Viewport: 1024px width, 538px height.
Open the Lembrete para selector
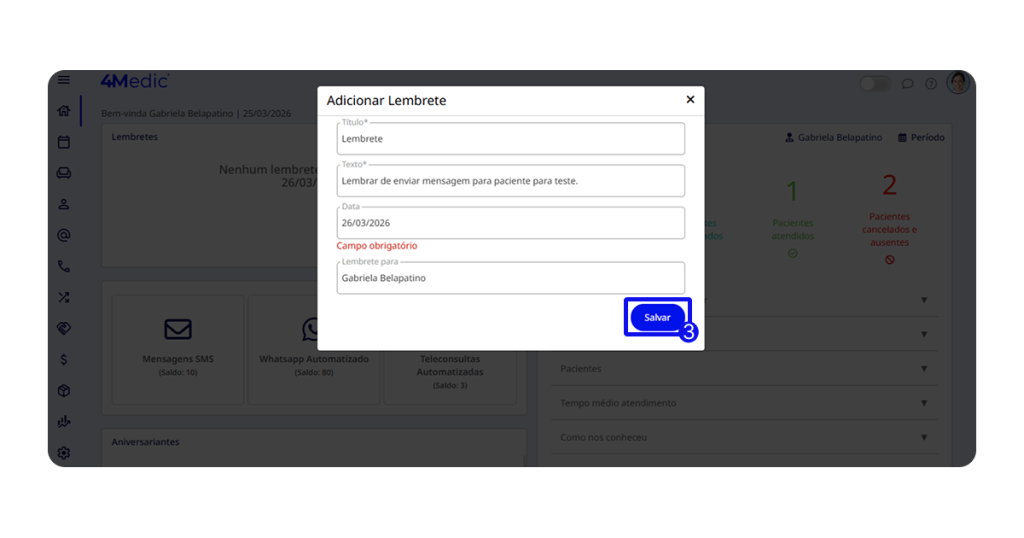[x=511, y=278]
